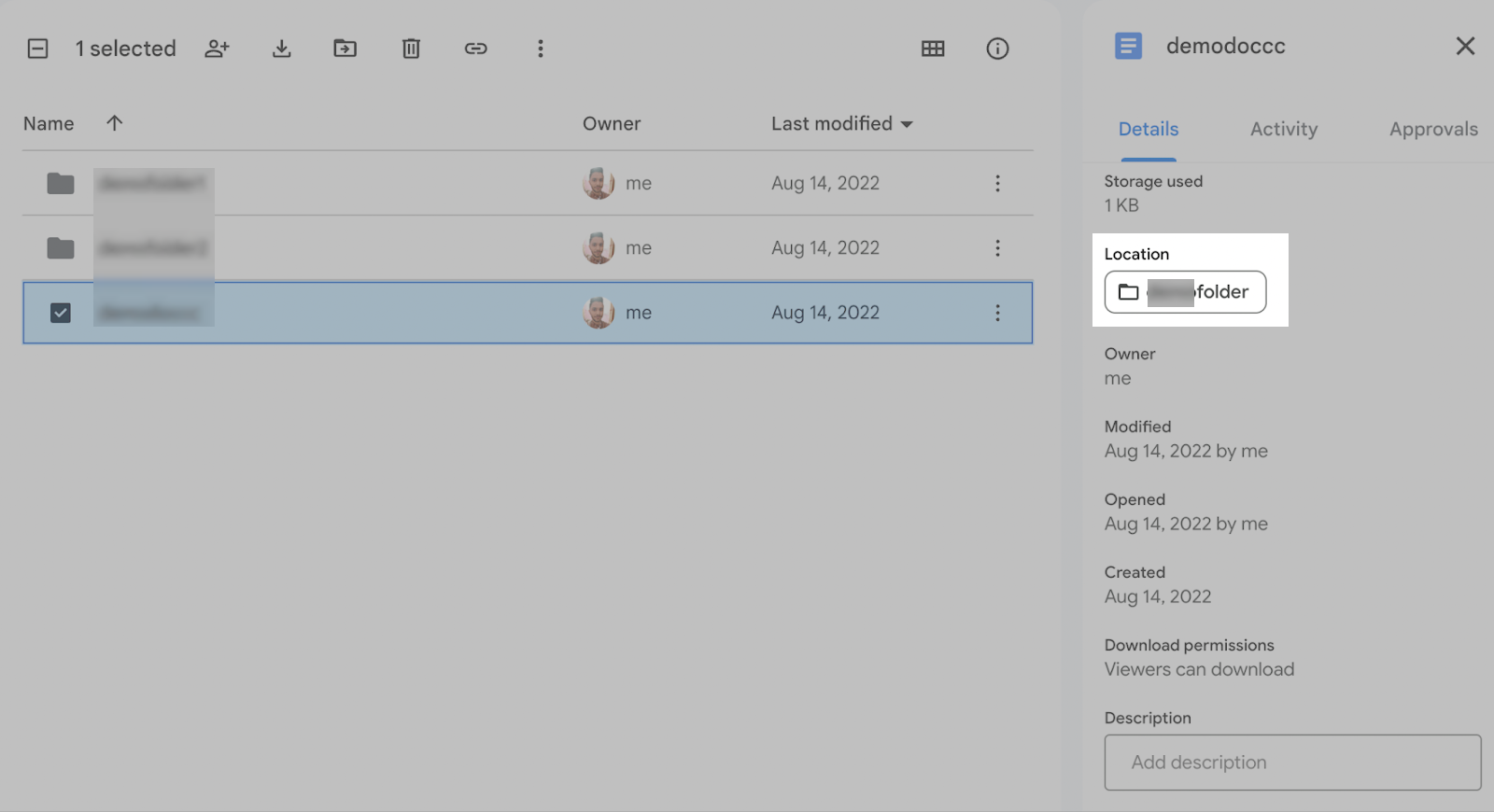
Task: Move selected file to trash
Action: pyautogui.click(x=411, y=49)
